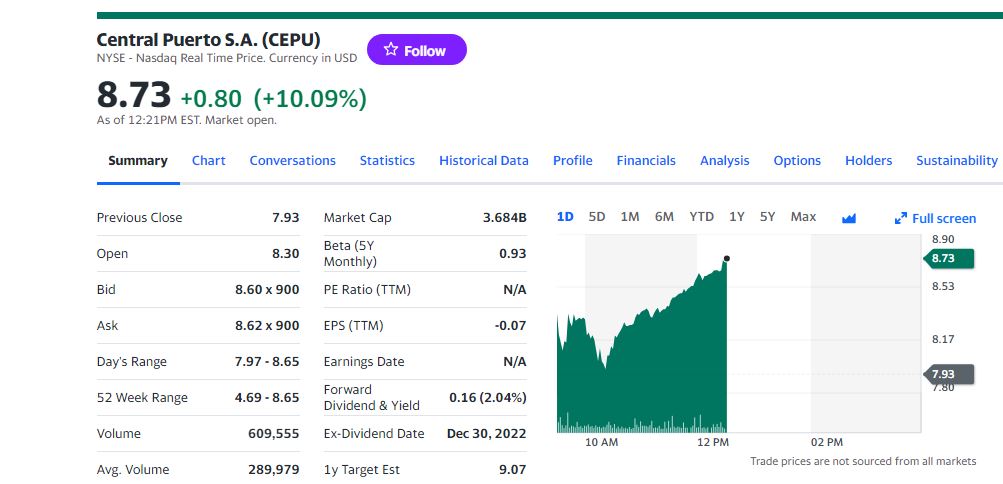Click the Open value 8.30
The height and width of the screenshot is (484, 1003).
(x=285, y=253)
